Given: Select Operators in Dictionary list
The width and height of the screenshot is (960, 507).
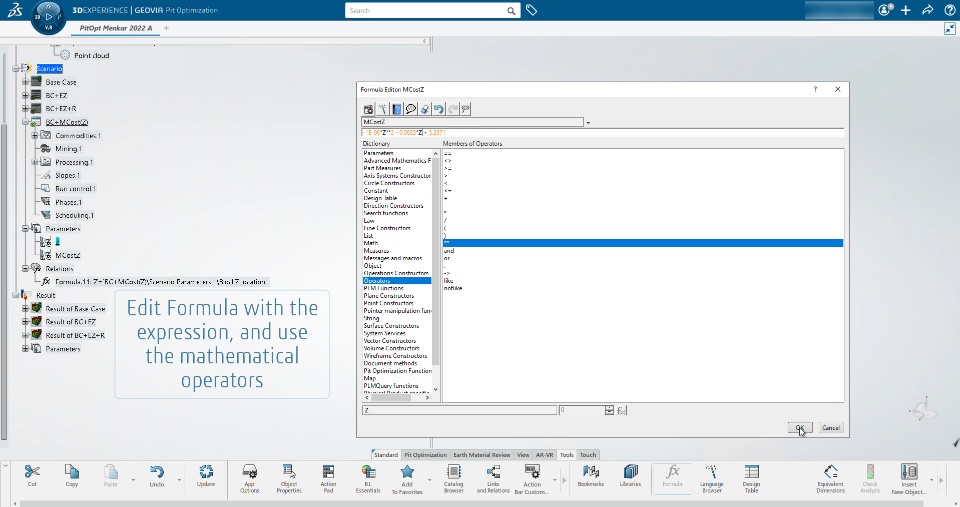Looking at the screenshot, I should tap(397, 280).
